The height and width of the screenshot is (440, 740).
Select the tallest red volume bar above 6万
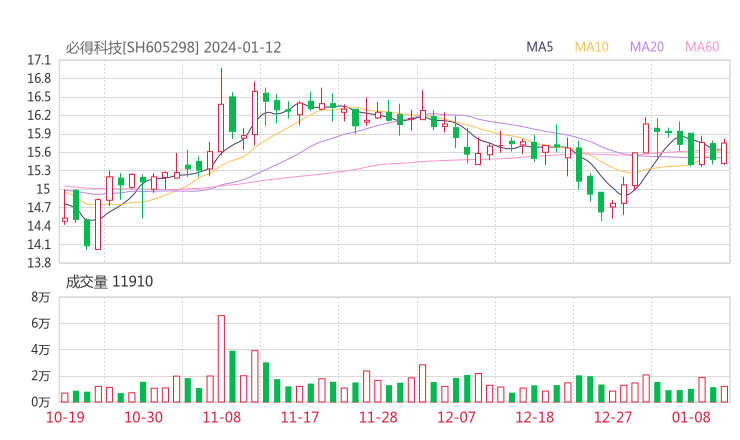click(x=221, y=359)
